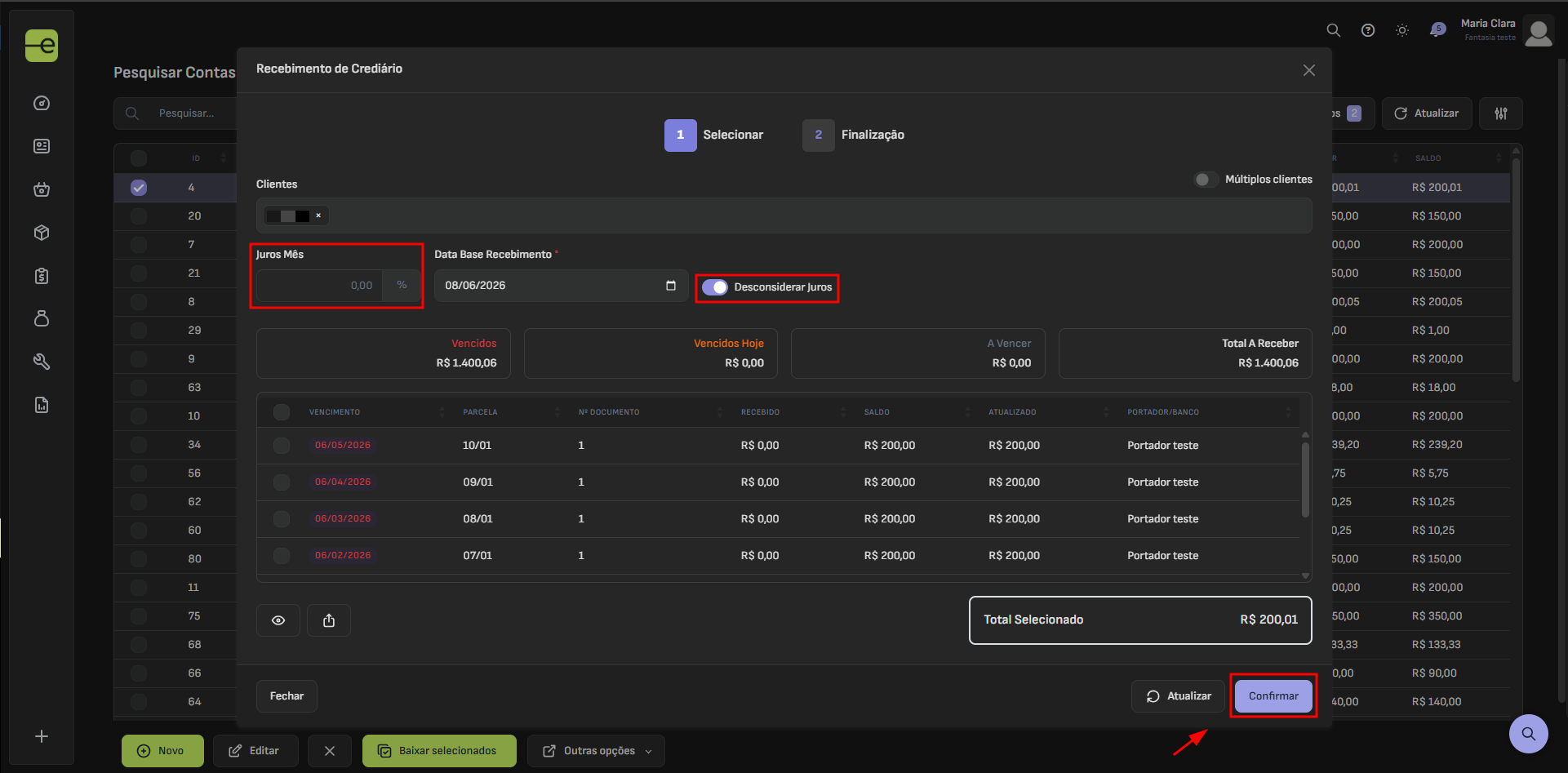The width and height of the screenshot is (1568, 773).
Task: Click the Confirmar button
Action: click(1273, 696)
